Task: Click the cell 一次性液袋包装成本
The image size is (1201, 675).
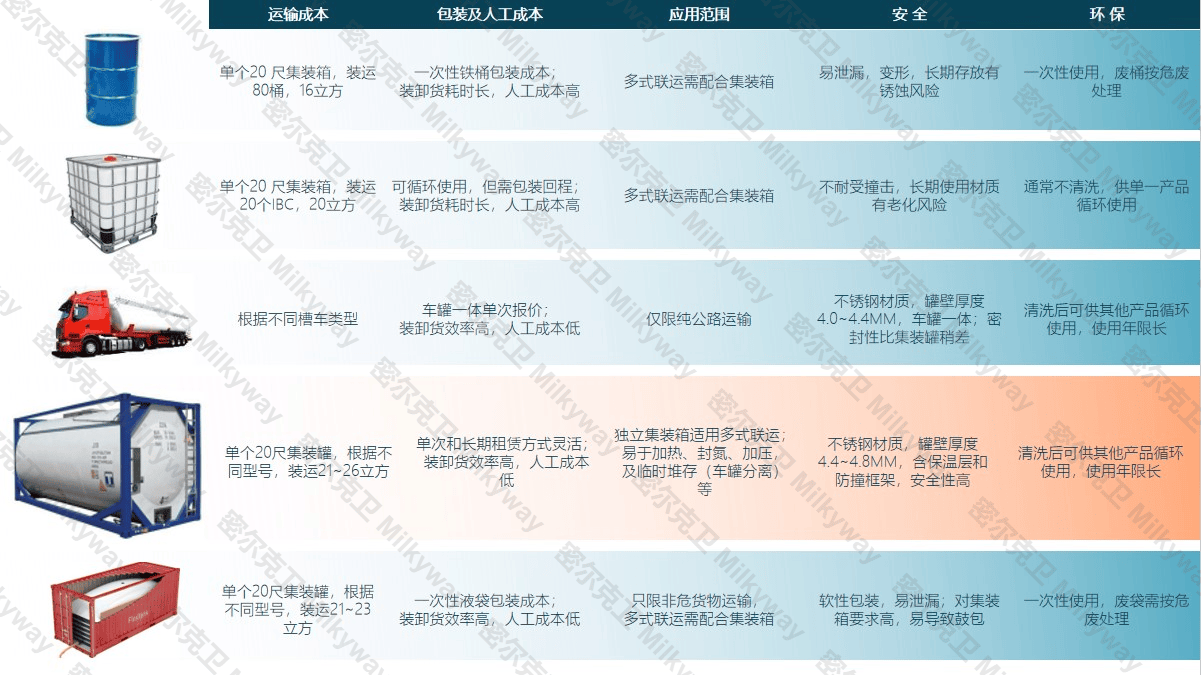Action: click(x=490, y=609)
